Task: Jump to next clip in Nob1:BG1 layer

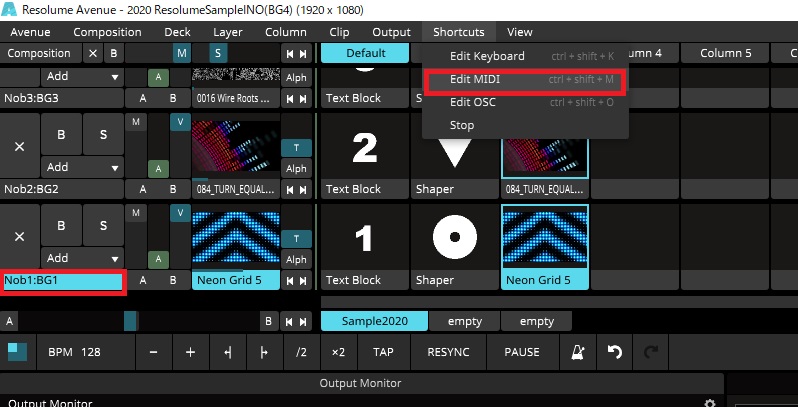Action: click(x=303, y=280)
